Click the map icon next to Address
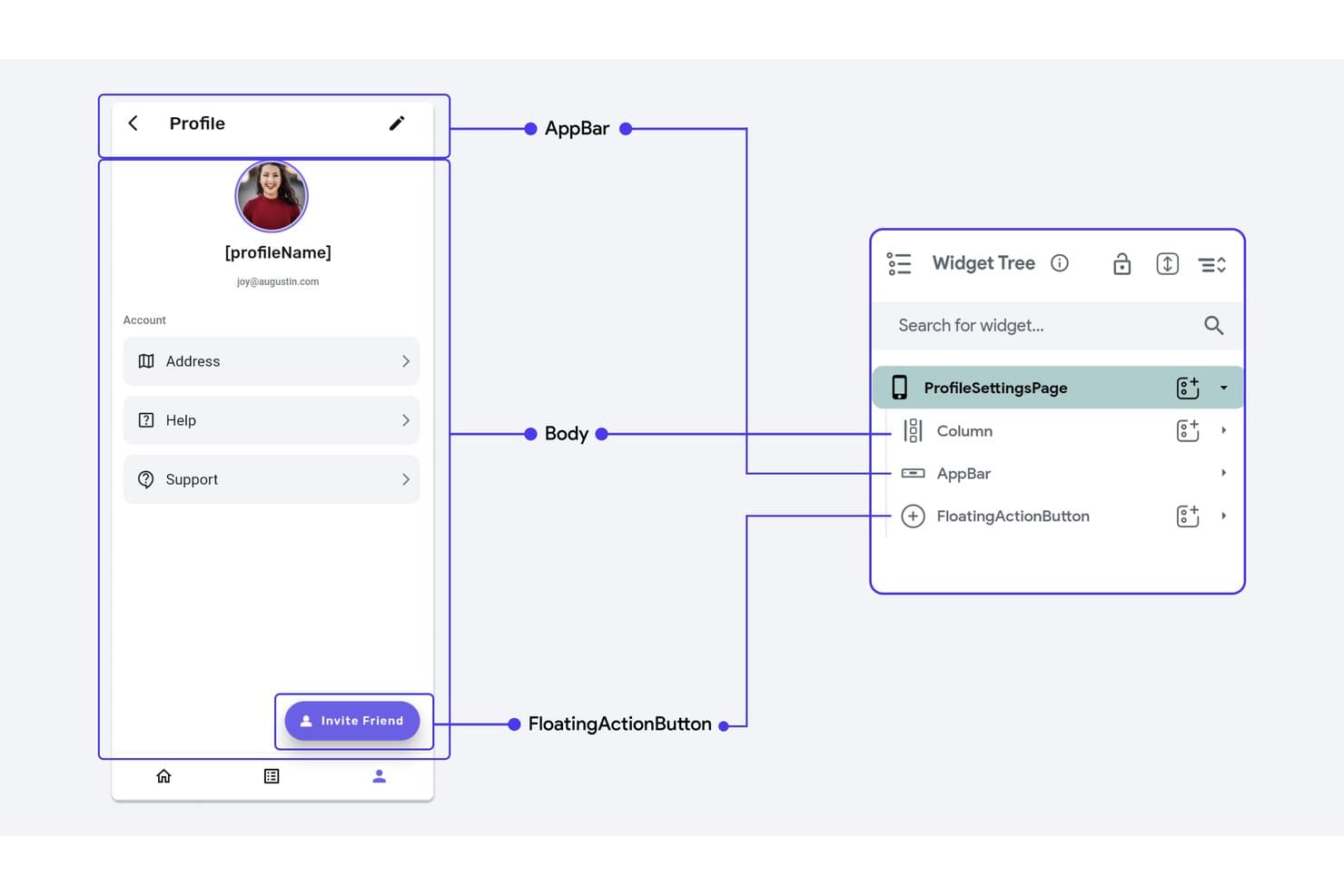 (x=146, y=361)
